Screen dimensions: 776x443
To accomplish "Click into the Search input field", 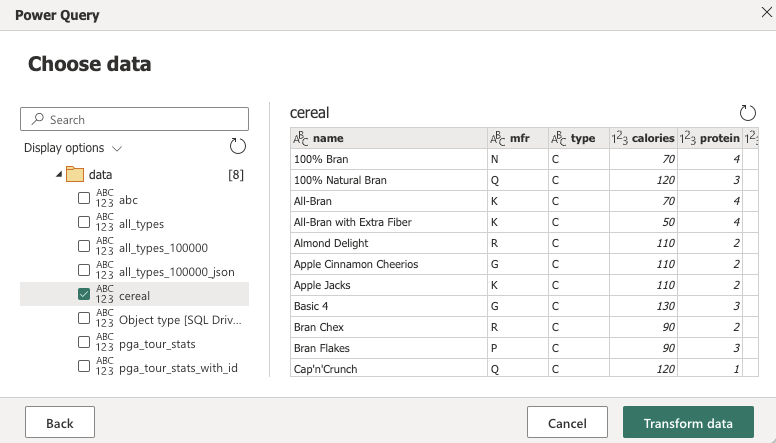I will point(140,119).
